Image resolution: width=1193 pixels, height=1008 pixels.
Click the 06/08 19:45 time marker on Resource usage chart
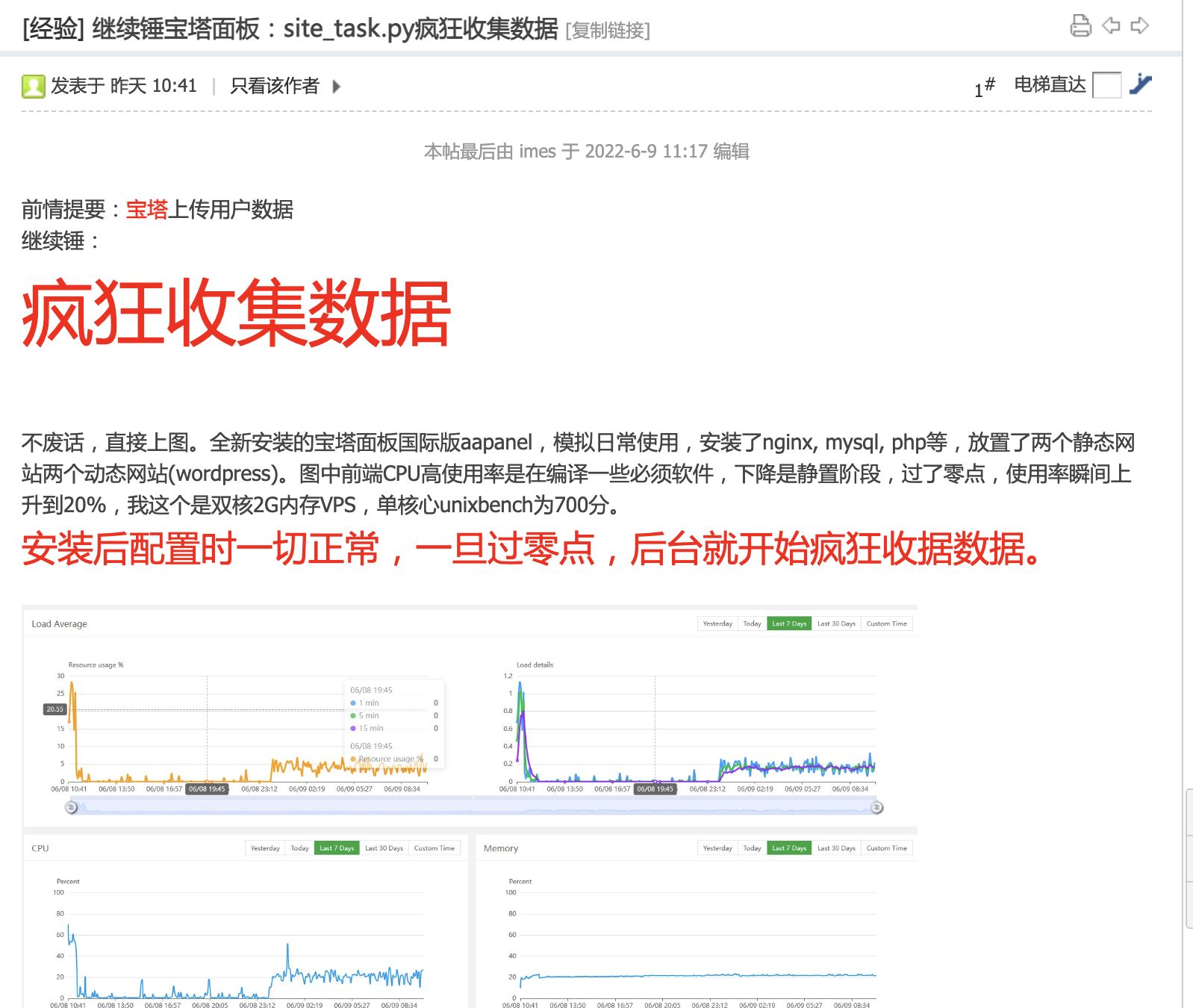[207, 788]
